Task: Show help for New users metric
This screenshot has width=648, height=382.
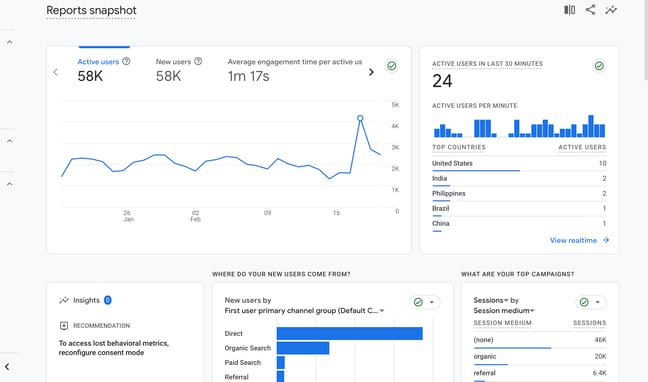Action: click(x=198, y=61)
